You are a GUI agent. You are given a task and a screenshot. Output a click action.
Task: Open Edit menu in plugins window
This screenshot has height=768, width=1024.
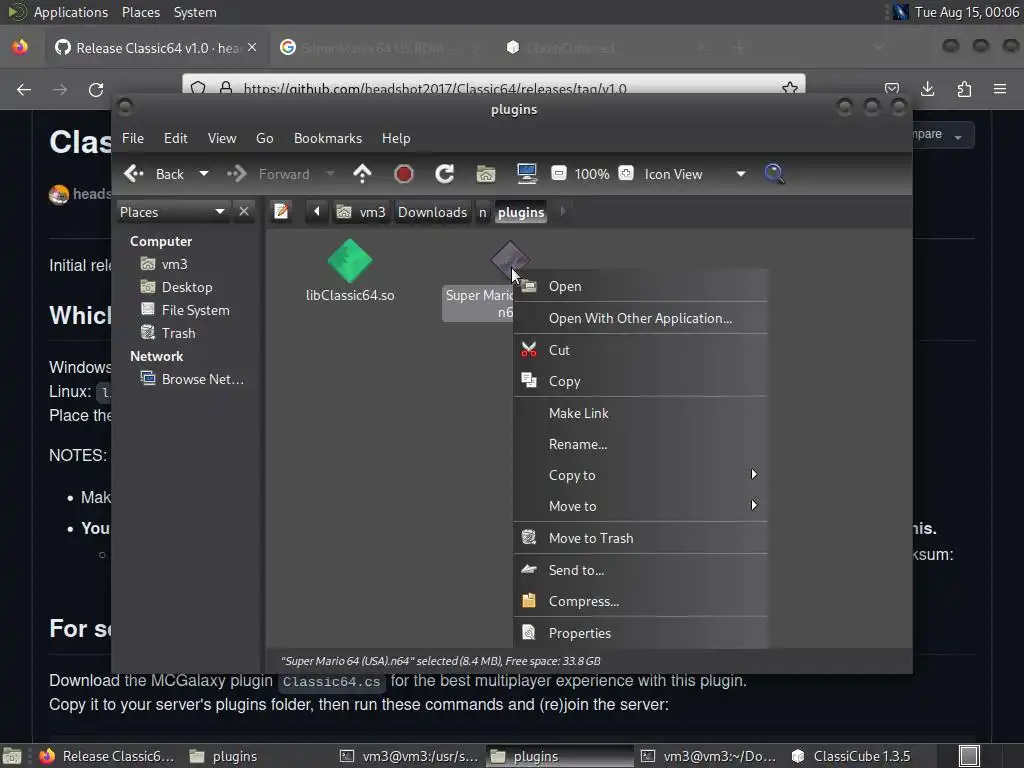[175, 138]
